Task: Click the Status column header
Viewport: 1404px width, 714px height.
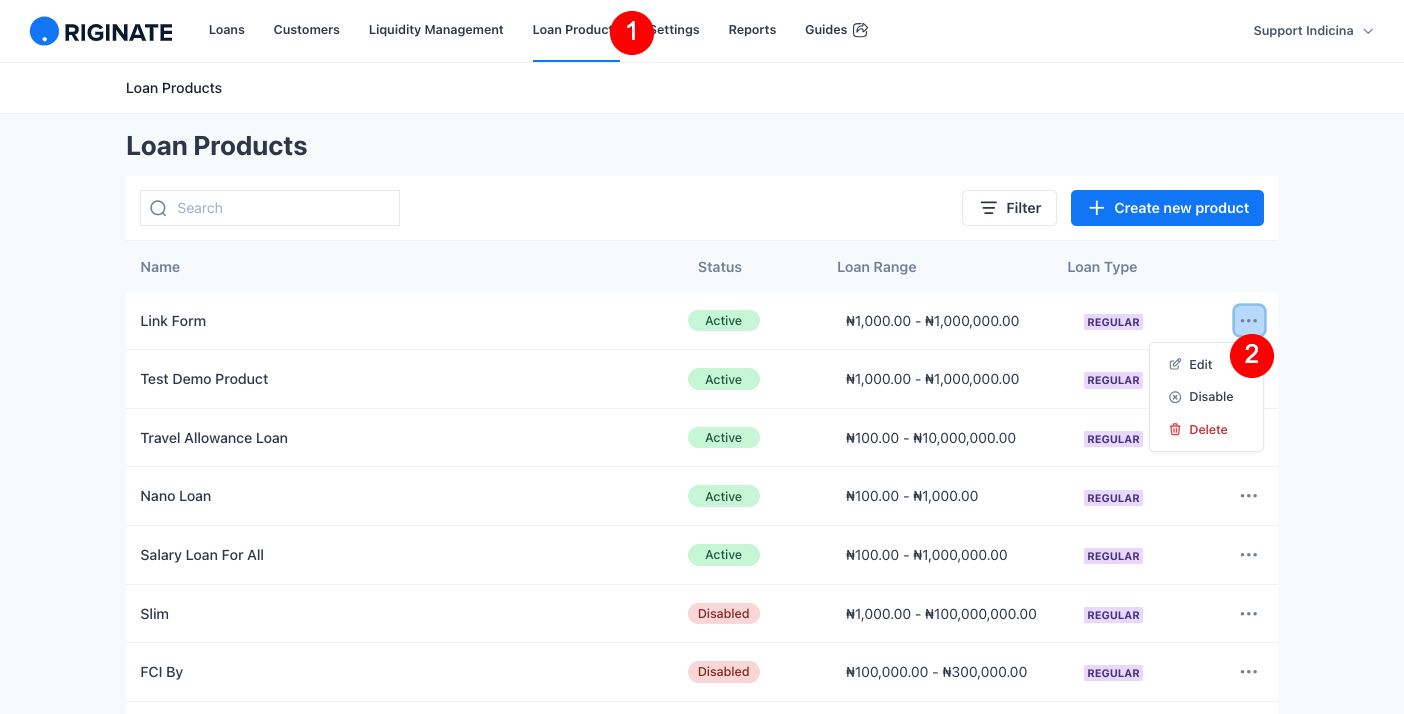Action: [x=720, y=267]
